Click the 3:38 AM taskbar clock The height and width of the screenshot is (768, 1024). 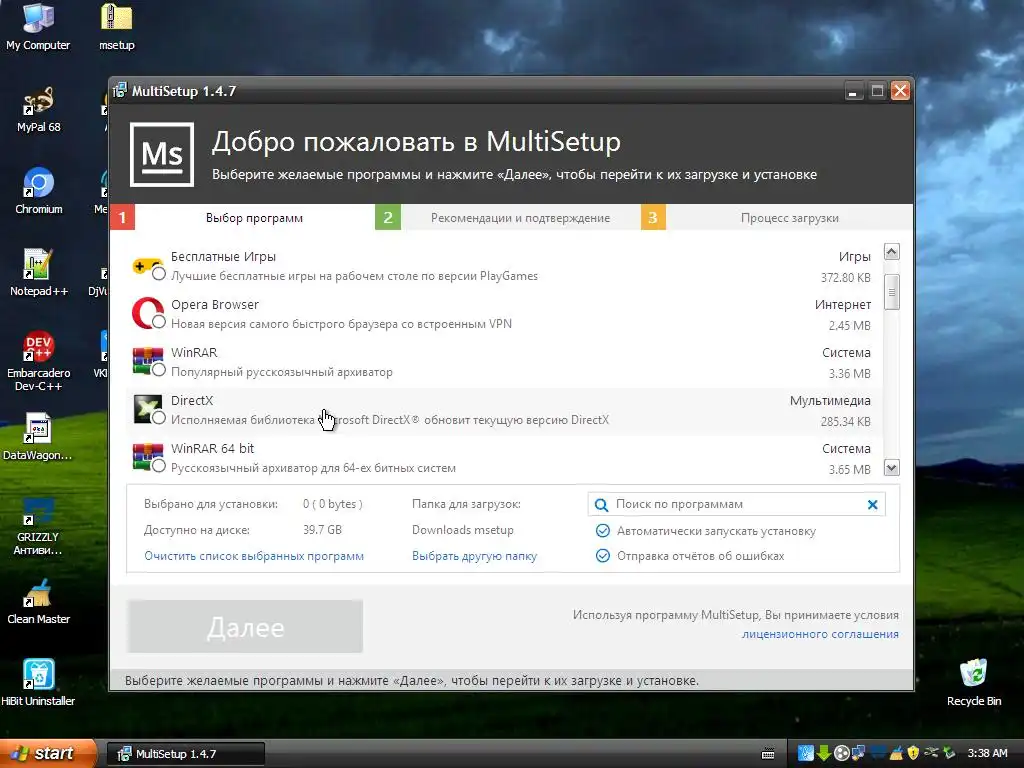click(x=987, y=753)
